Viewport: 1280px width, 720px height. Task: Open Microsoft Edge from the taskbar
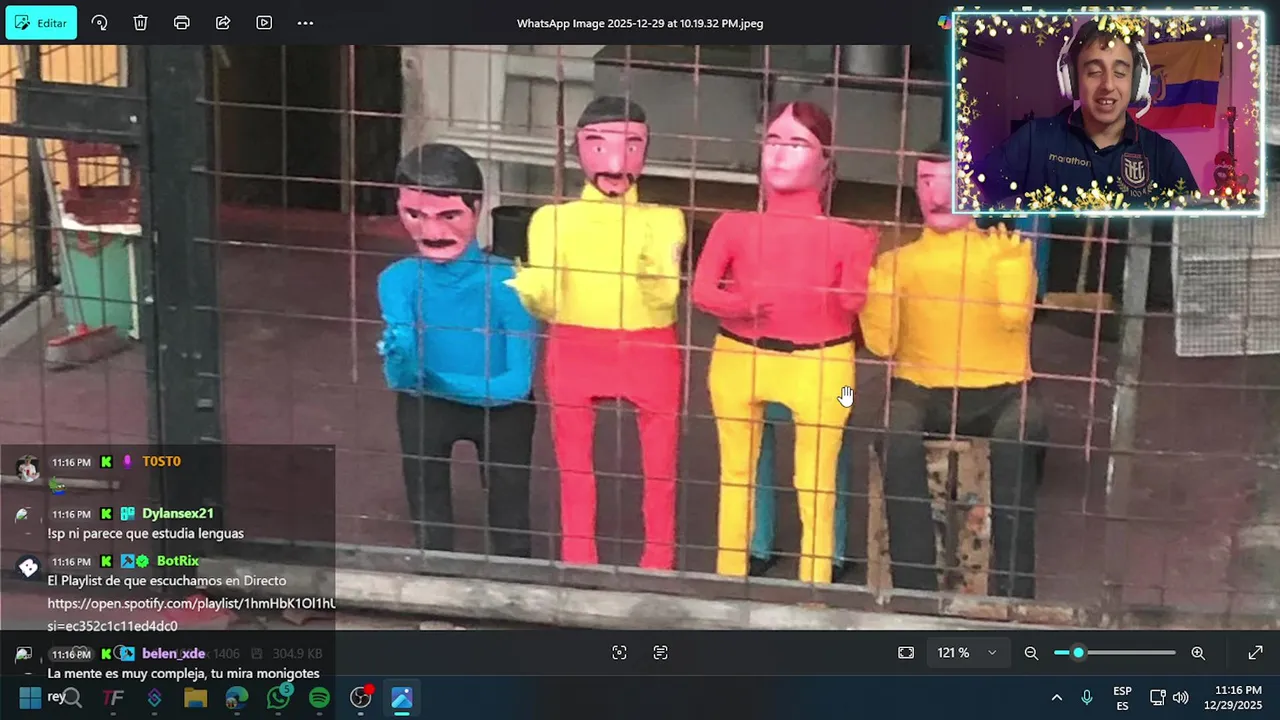coord(237,698)
